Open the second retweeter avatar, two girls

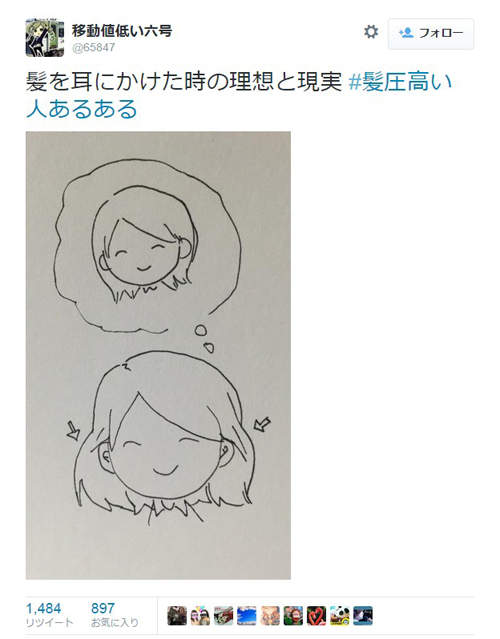pyautogui.click(x=200, y=615)
